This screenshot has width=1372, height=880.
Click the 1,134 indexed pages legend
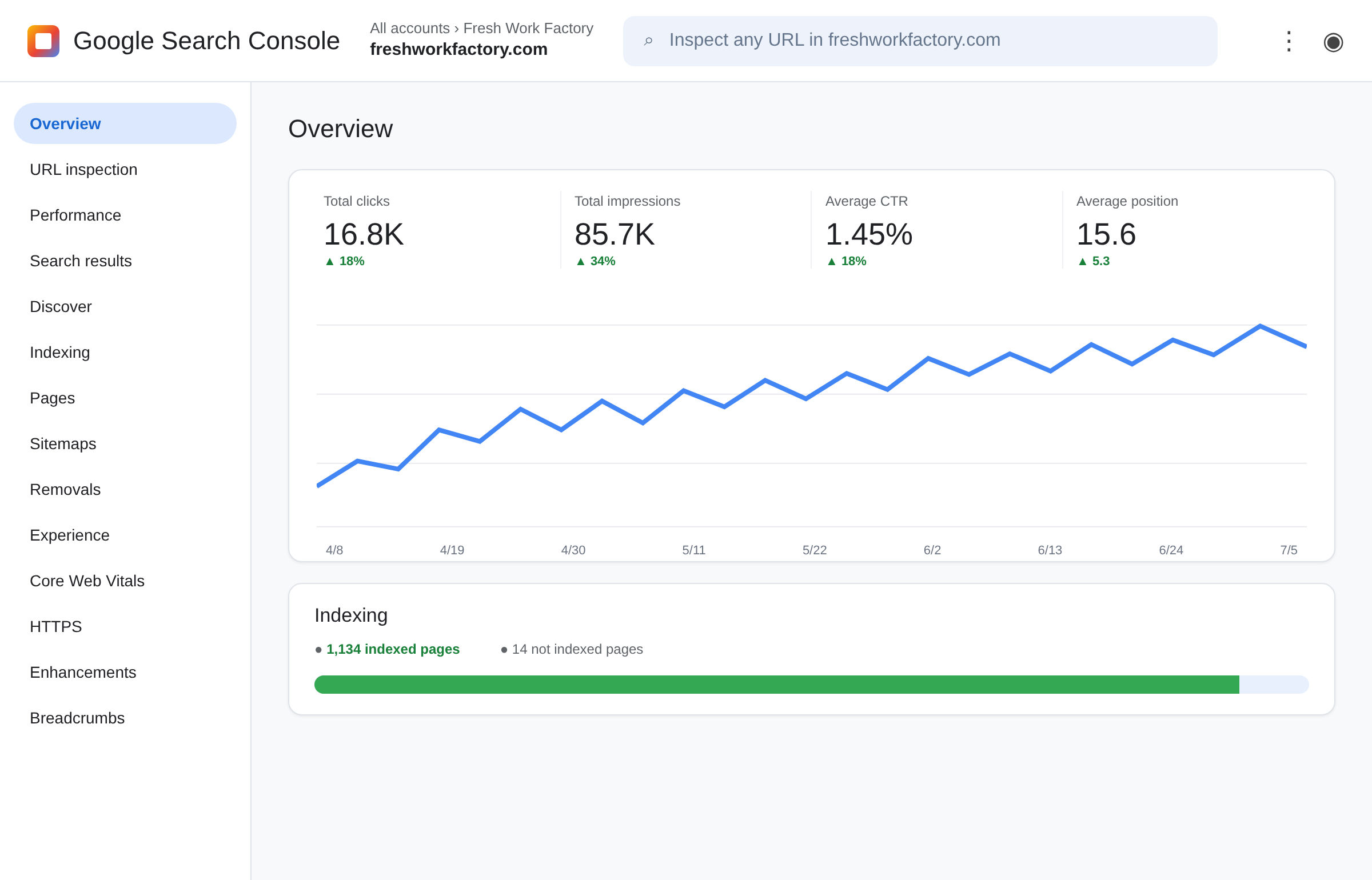387,649
